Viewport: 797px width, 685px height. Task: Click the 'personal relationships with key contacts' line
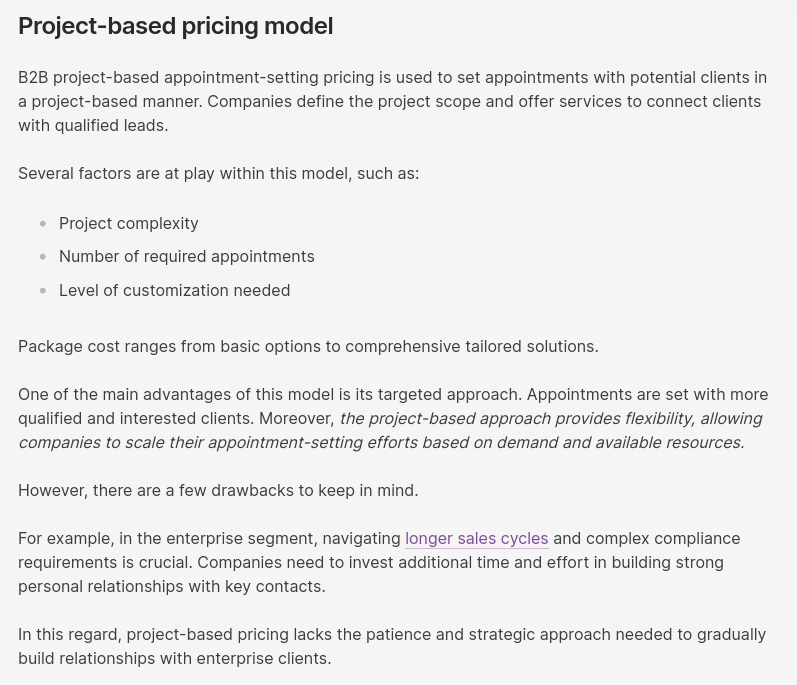[x=171, y=586]
